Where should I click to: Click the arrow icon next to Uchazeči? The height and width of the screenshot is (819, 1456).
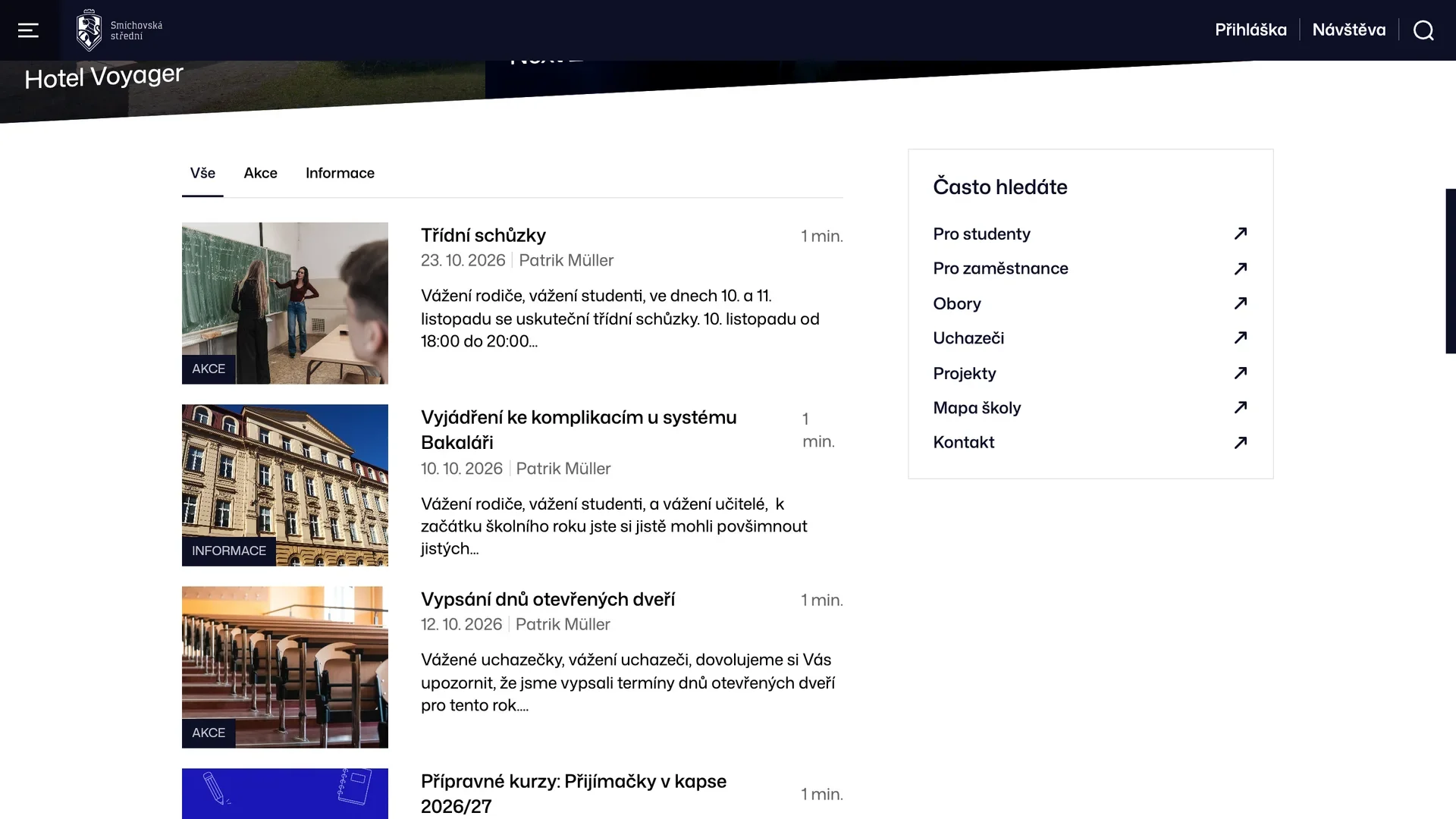click(x=1241, y=337)
